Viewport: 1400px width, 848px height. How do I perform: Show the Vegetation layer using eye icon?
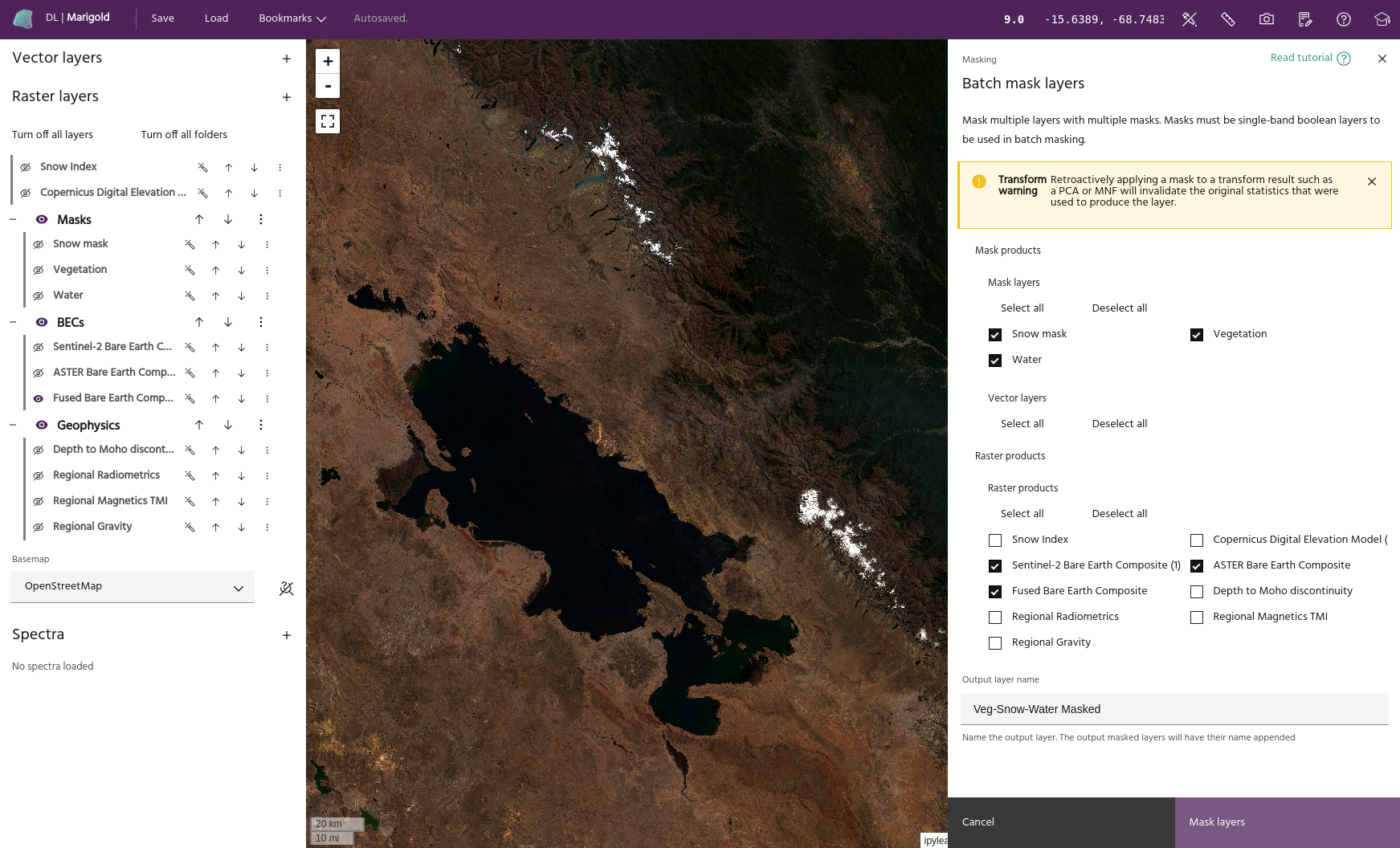(x=39, y=270)
